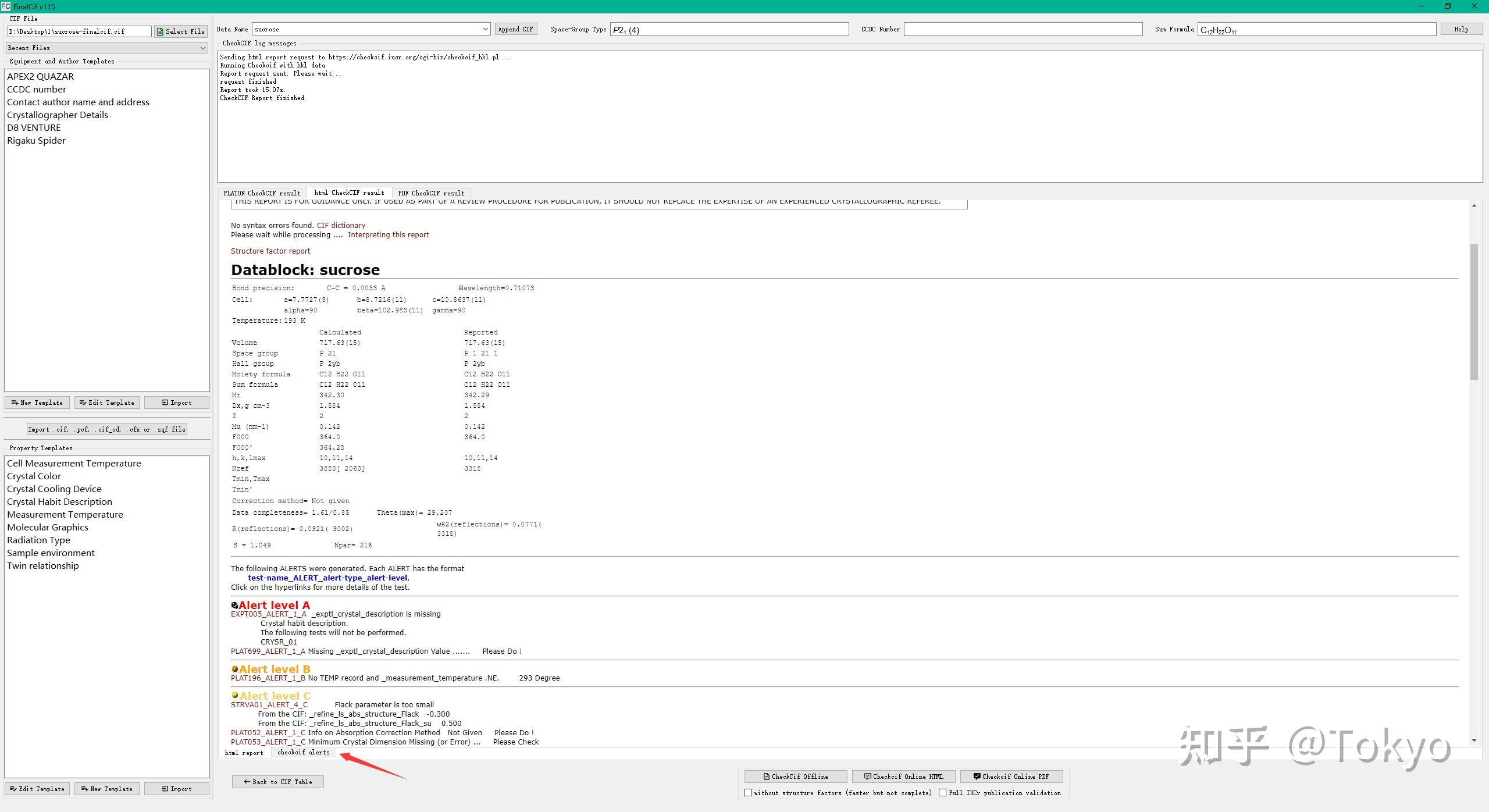Run Checkcif Online HTML
This screenshot has width=1489, height=812.
[x=903, y=777]
